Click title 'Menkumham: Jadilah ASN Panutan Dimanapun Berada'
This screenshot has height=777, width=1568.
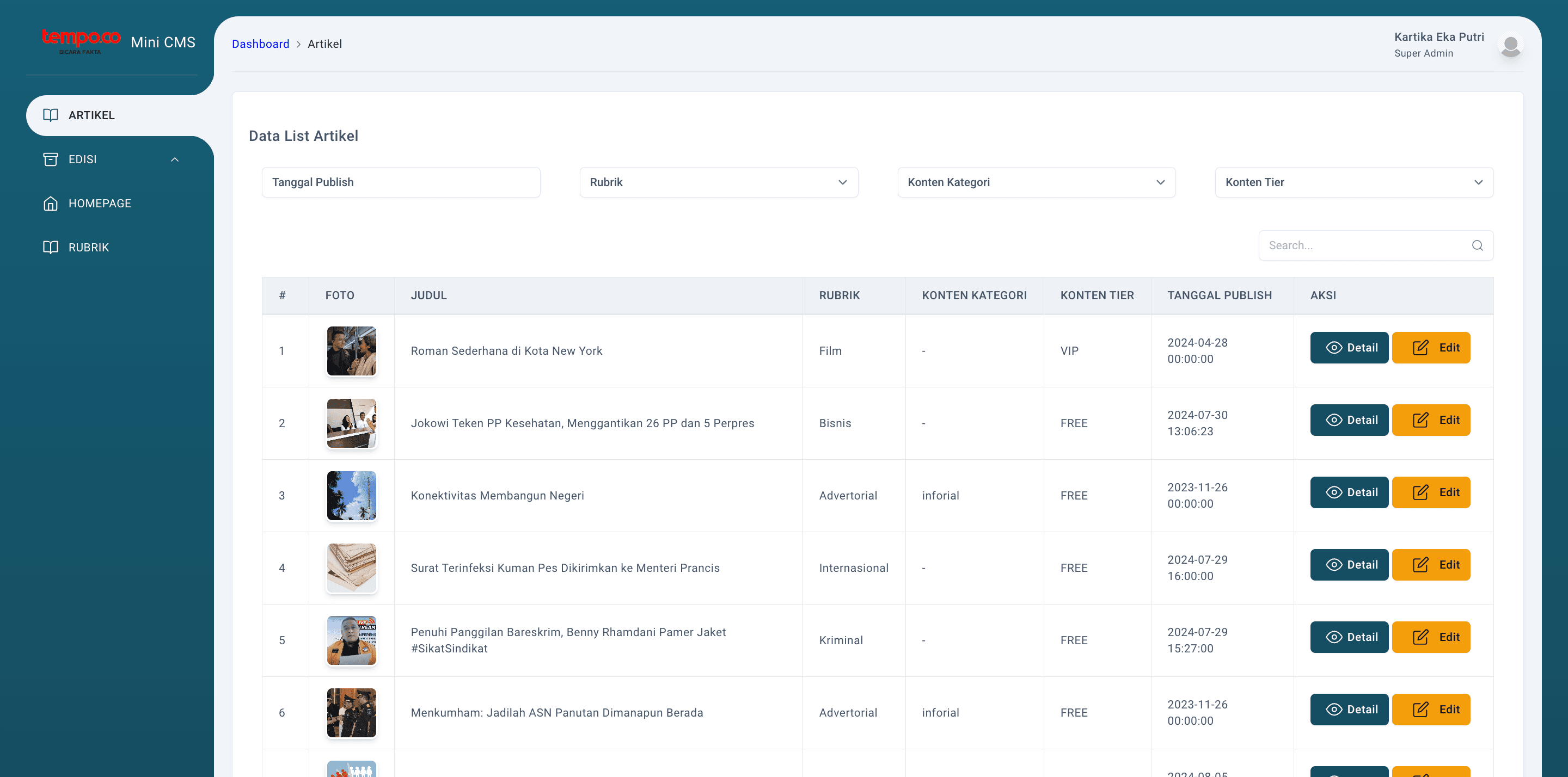click(556, 712)
